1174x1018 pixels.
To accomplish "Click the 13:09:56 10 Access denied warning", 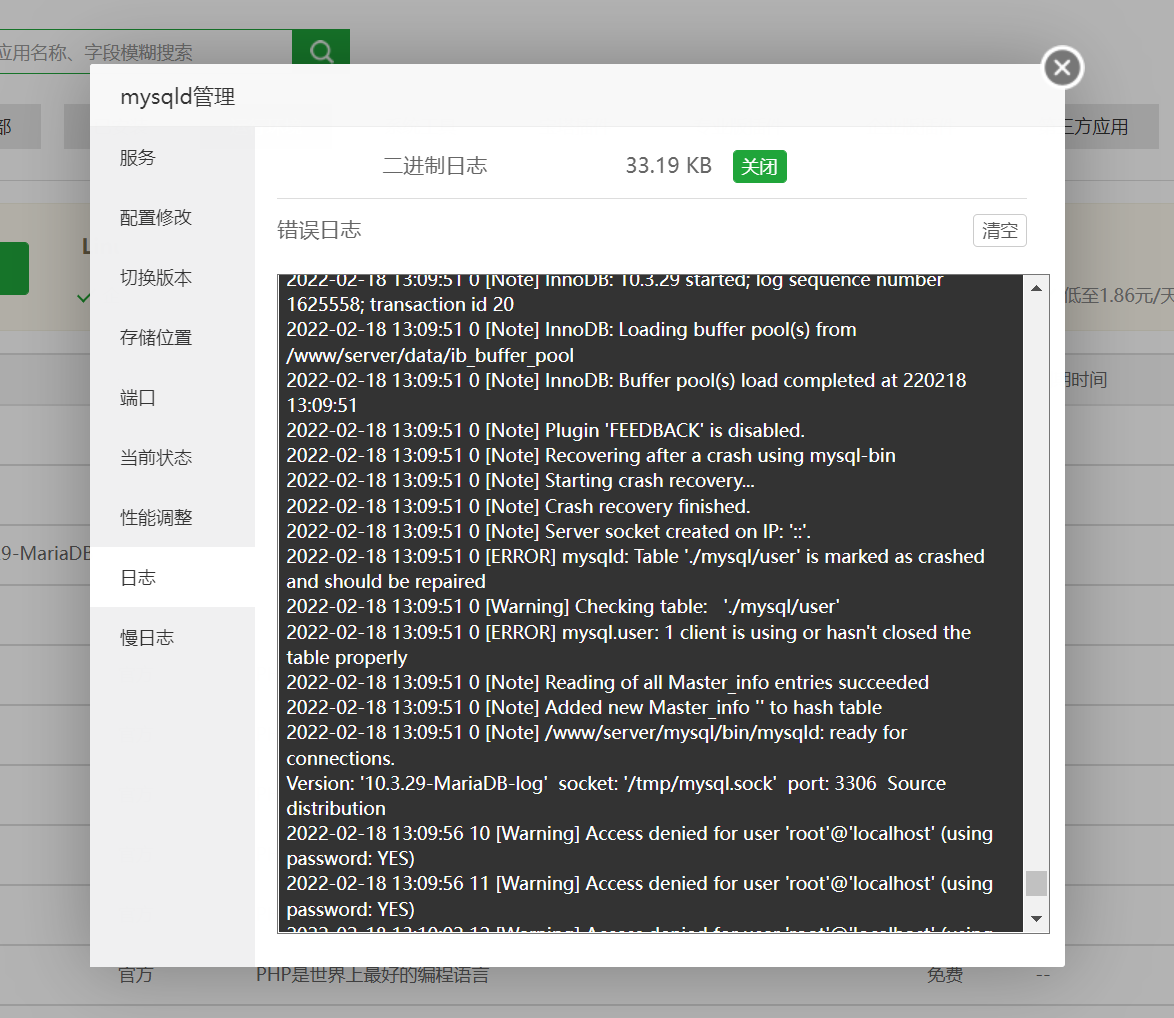I will tap(639, 846).
